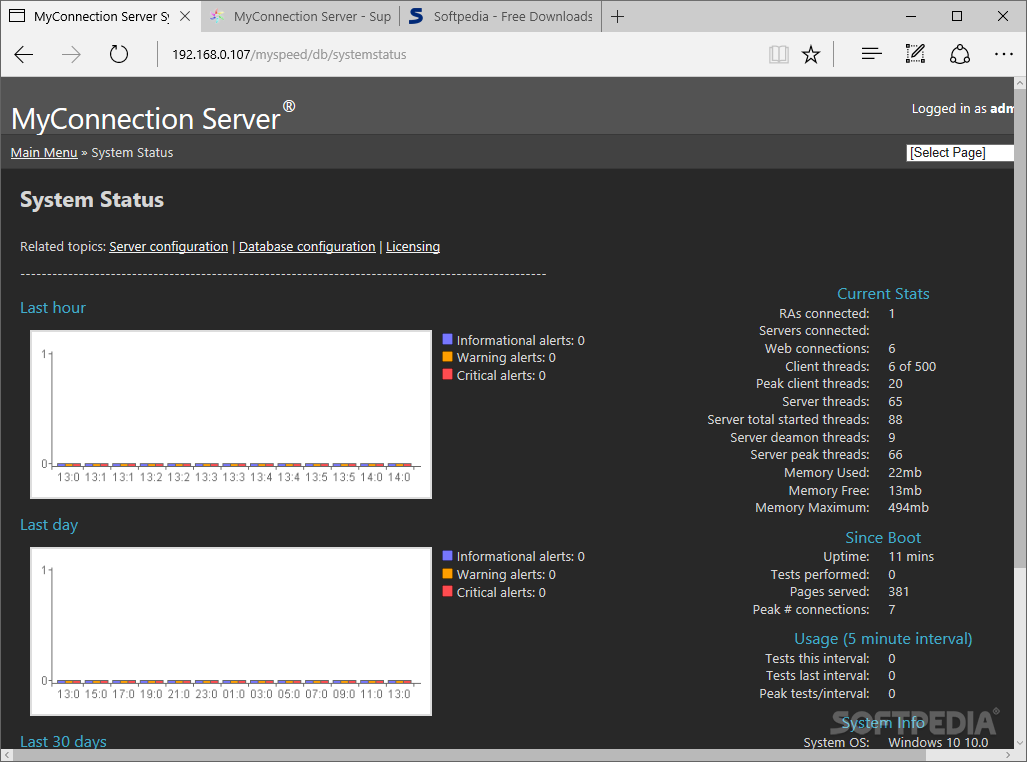The height and width of the screenshot is (762, 1027).
Task: Click blue Informational alerts swatch in Last day
Action: 447,555
